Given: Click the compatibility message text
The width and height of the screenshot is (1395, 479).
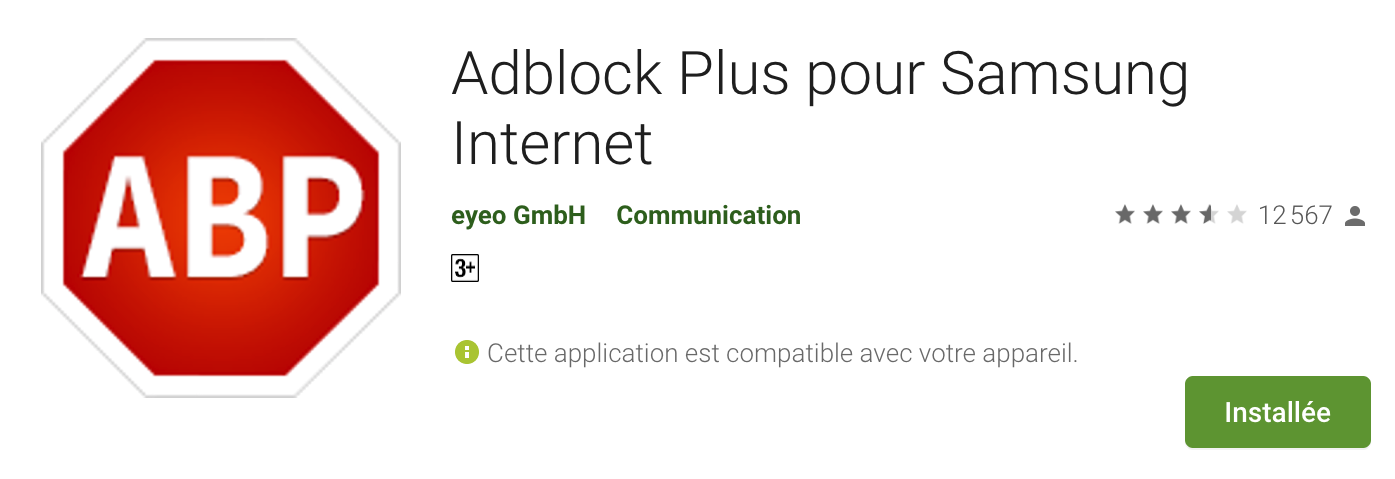Looking at the screenshot, I should [782, 353].
